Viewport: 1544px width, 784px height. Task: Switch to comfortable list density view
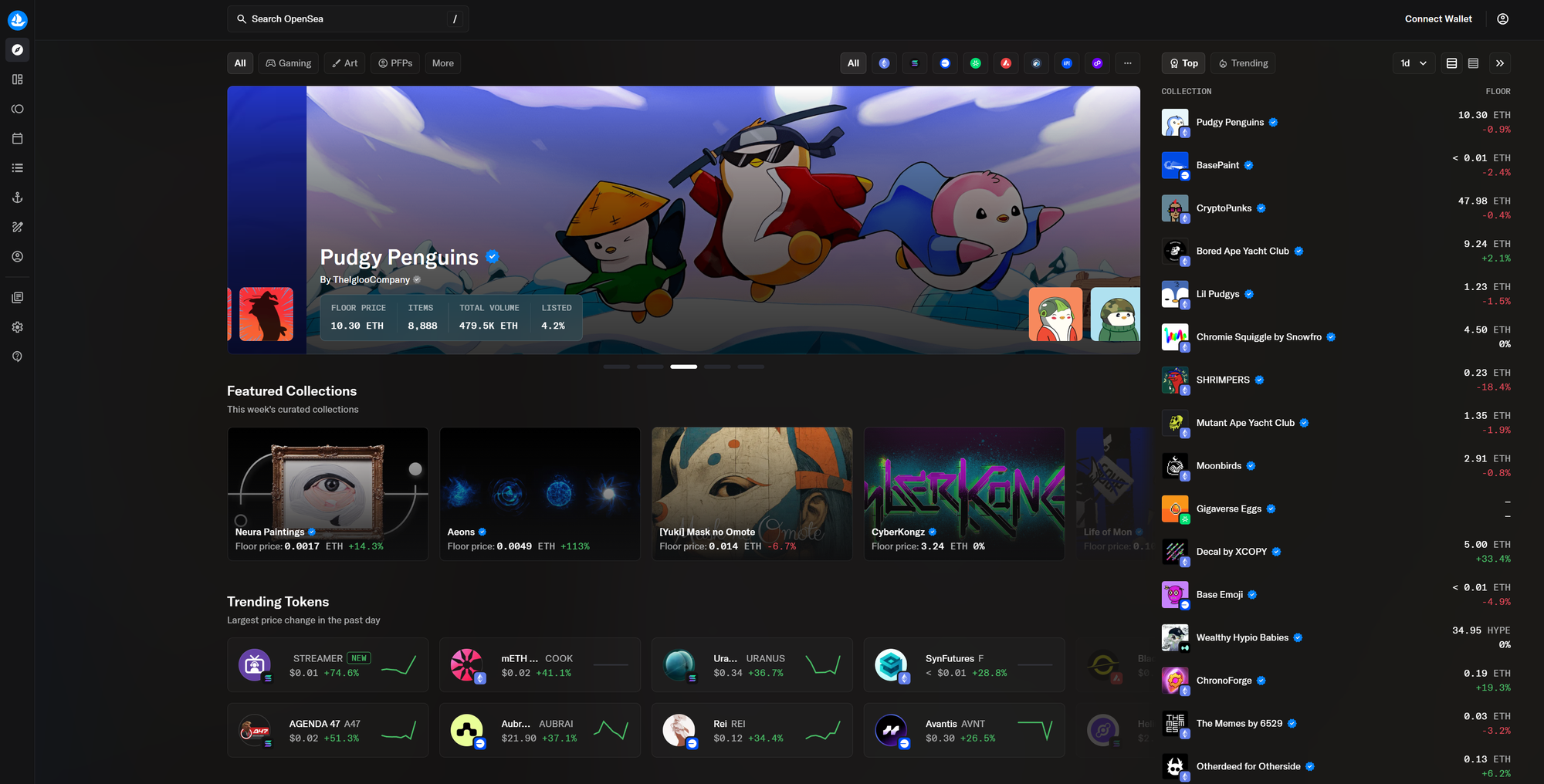tap(1451, 63)
